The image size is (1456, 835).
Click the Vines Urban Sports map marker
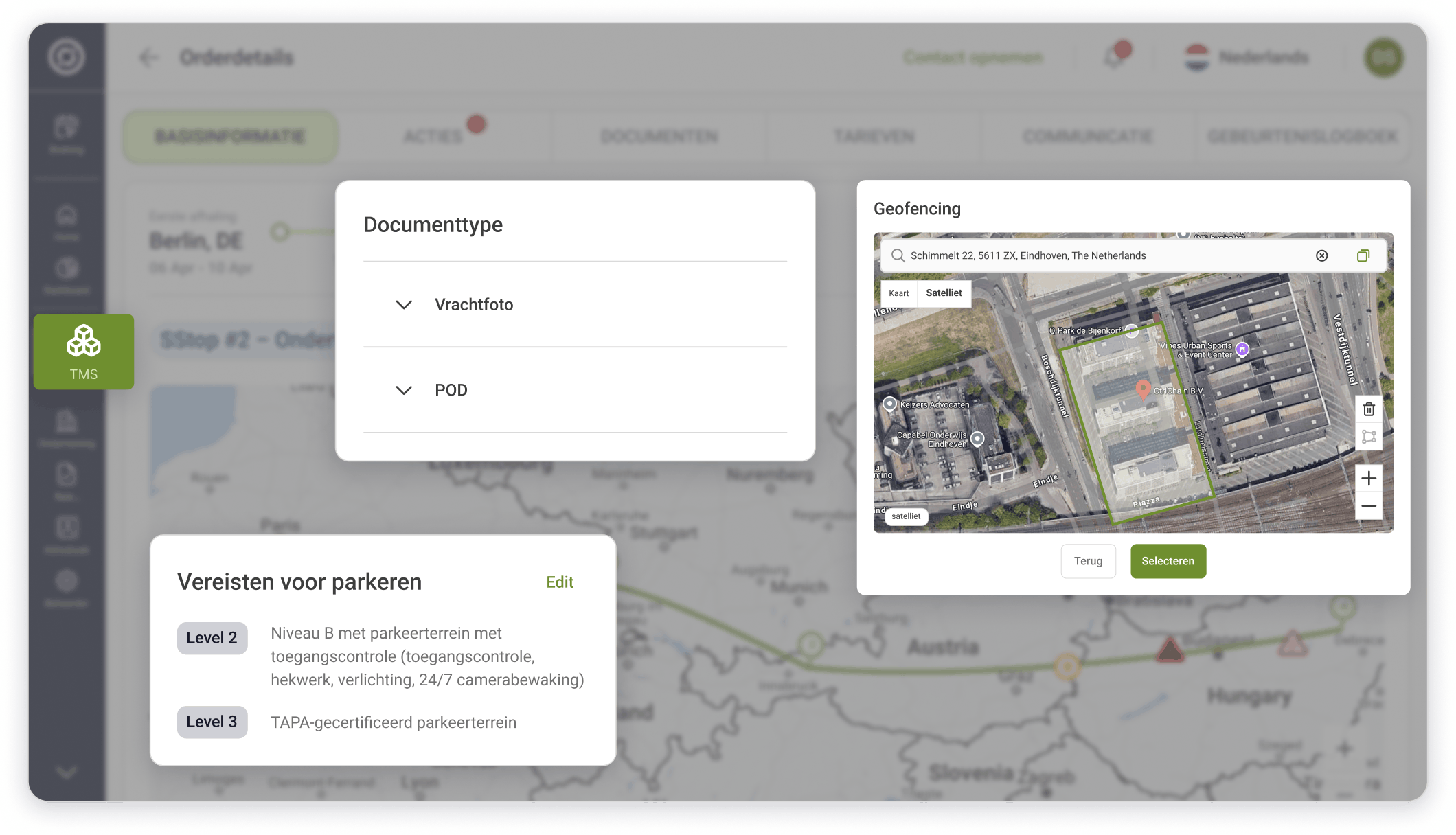pyautogui.click(x=1242, y=350)
